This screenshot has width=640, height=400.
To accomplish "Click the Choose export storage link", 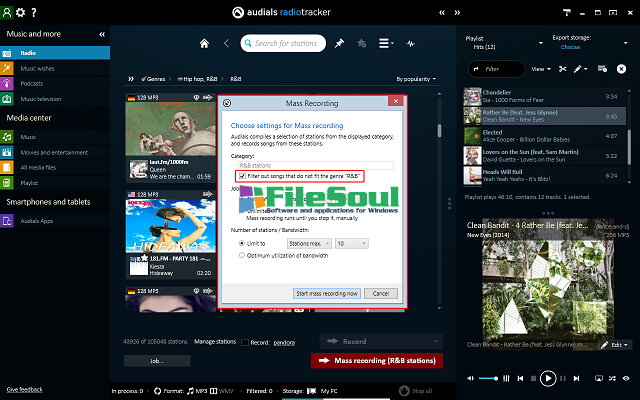I will pos(570,47).
